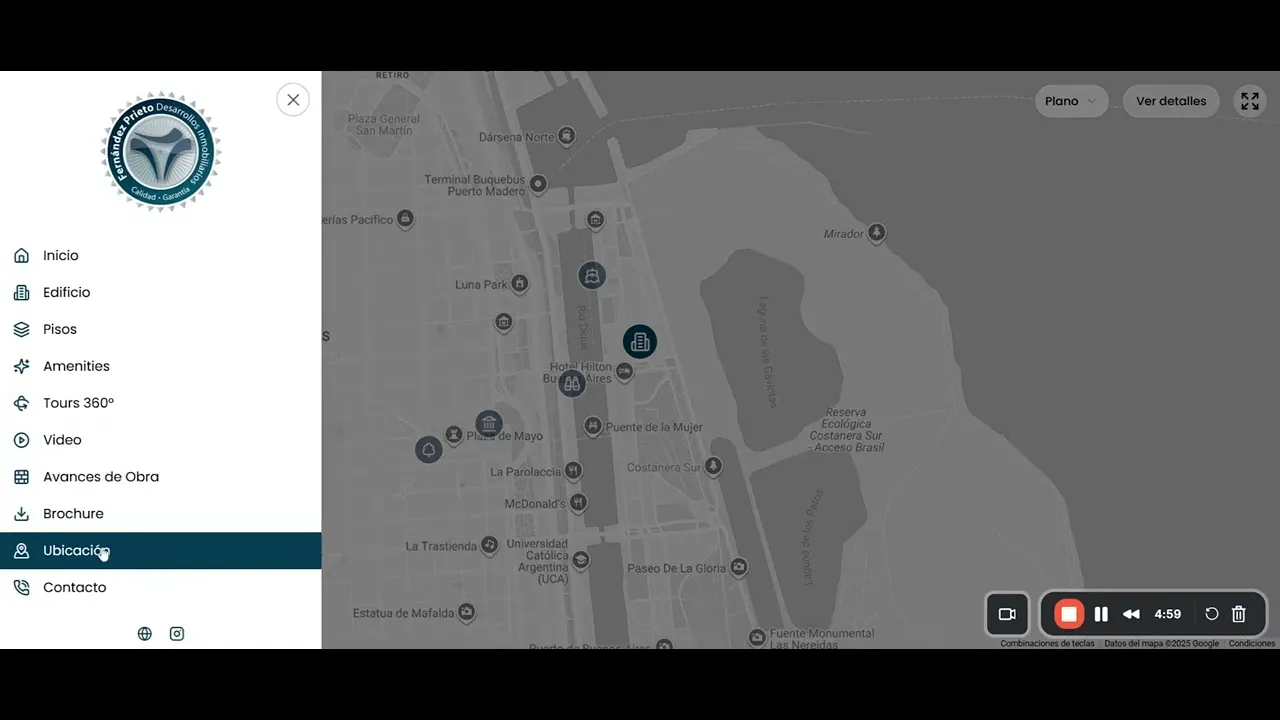Image resolution: width=1280 pixels, height=720 pixels.
Task: Delete the recording with trash icon
Action: pos(1239,614)
